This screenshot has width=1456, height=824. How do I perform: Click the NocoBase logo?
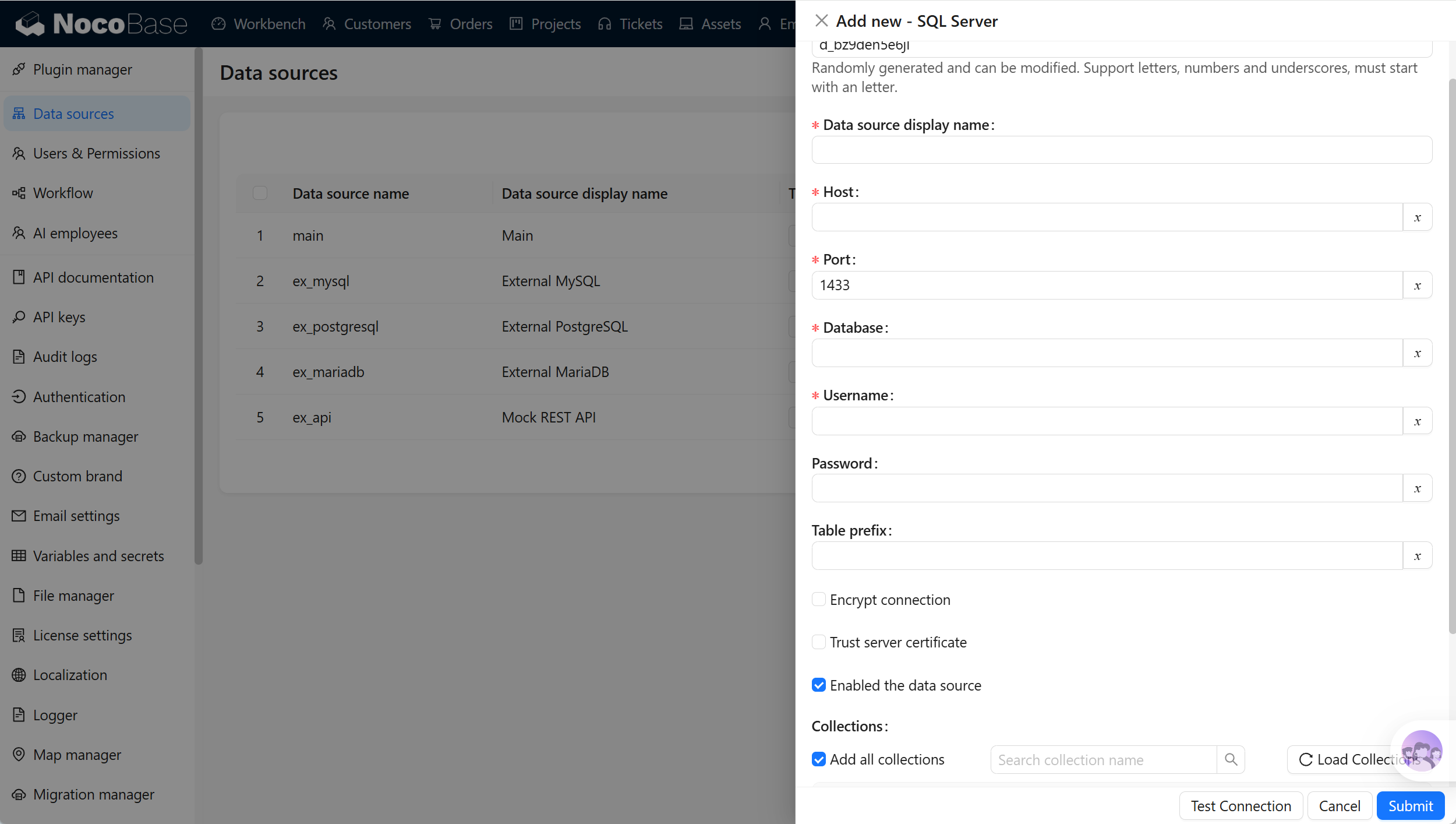point(101,24)
